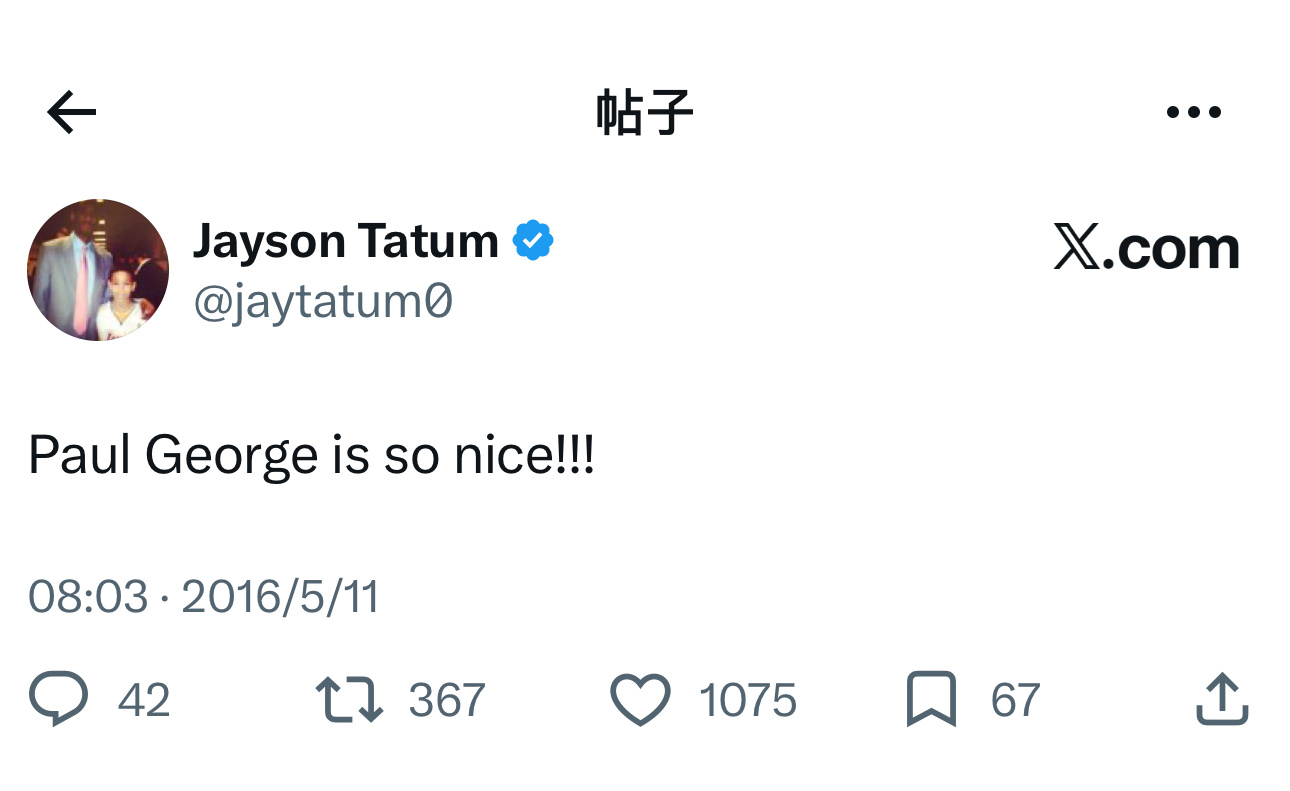
Task: Repost using the retweet arrows icon
Action: 349,699
